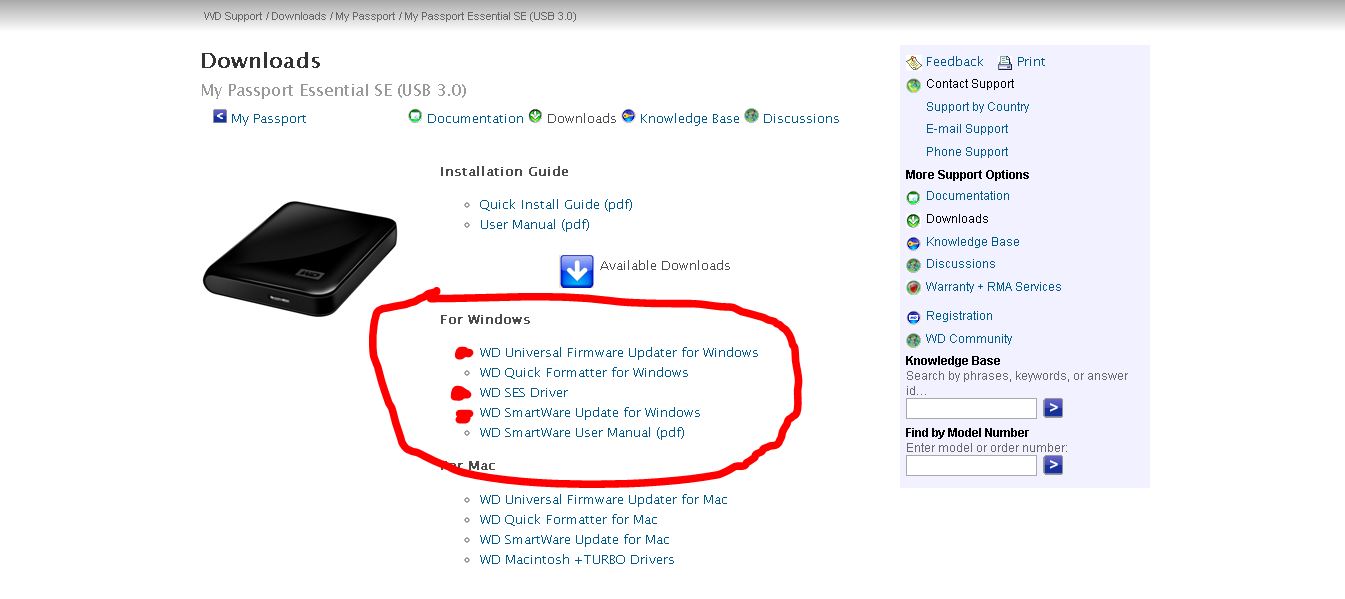Image resolution: width=1345 pixels, height=599 pixels.
Task: Click the blue Available Downloads arrow icon
Action: tap(577, 271)
